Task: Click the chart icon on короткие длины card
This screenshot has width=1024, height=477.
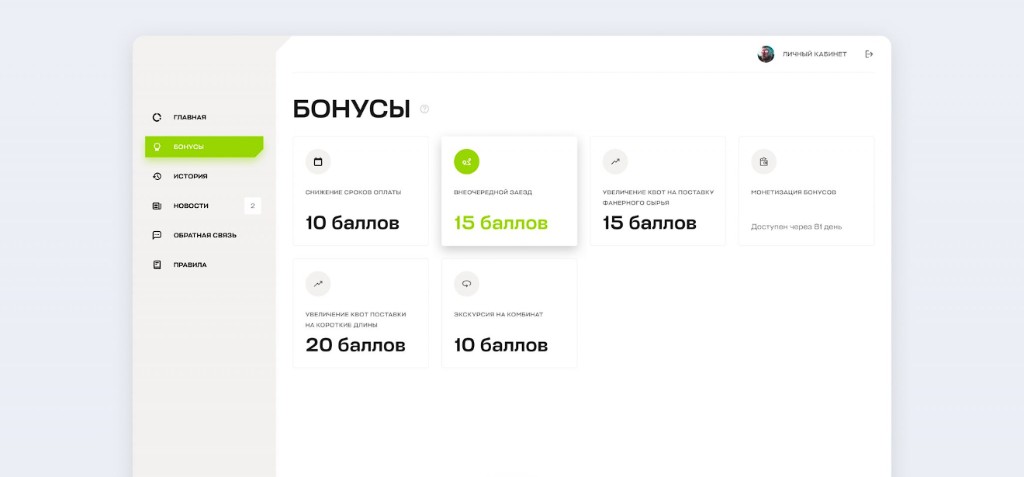Action: [x=318, y=284]
